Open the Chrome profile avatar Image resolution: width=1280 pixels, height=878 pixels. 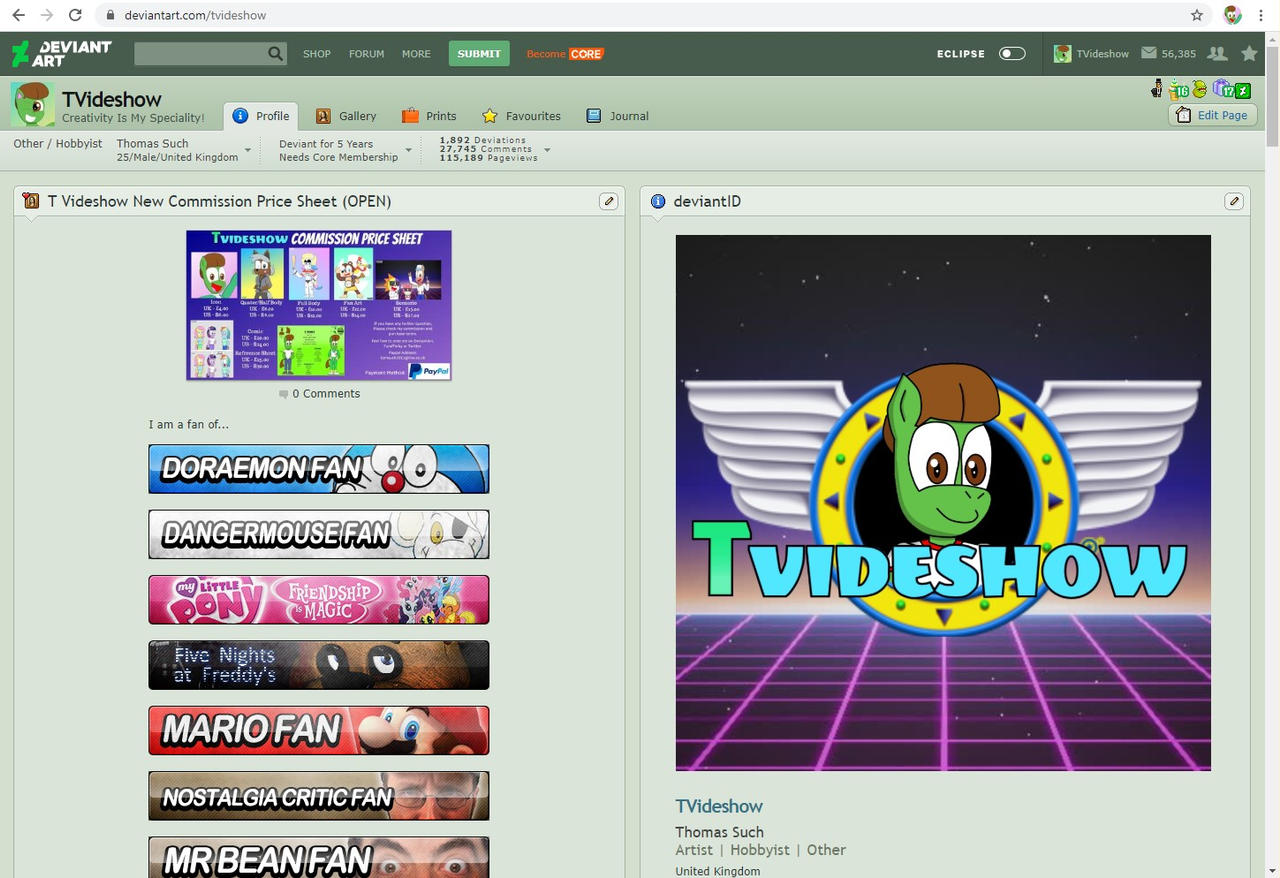pyautogui.click(x=1233, y=15)
